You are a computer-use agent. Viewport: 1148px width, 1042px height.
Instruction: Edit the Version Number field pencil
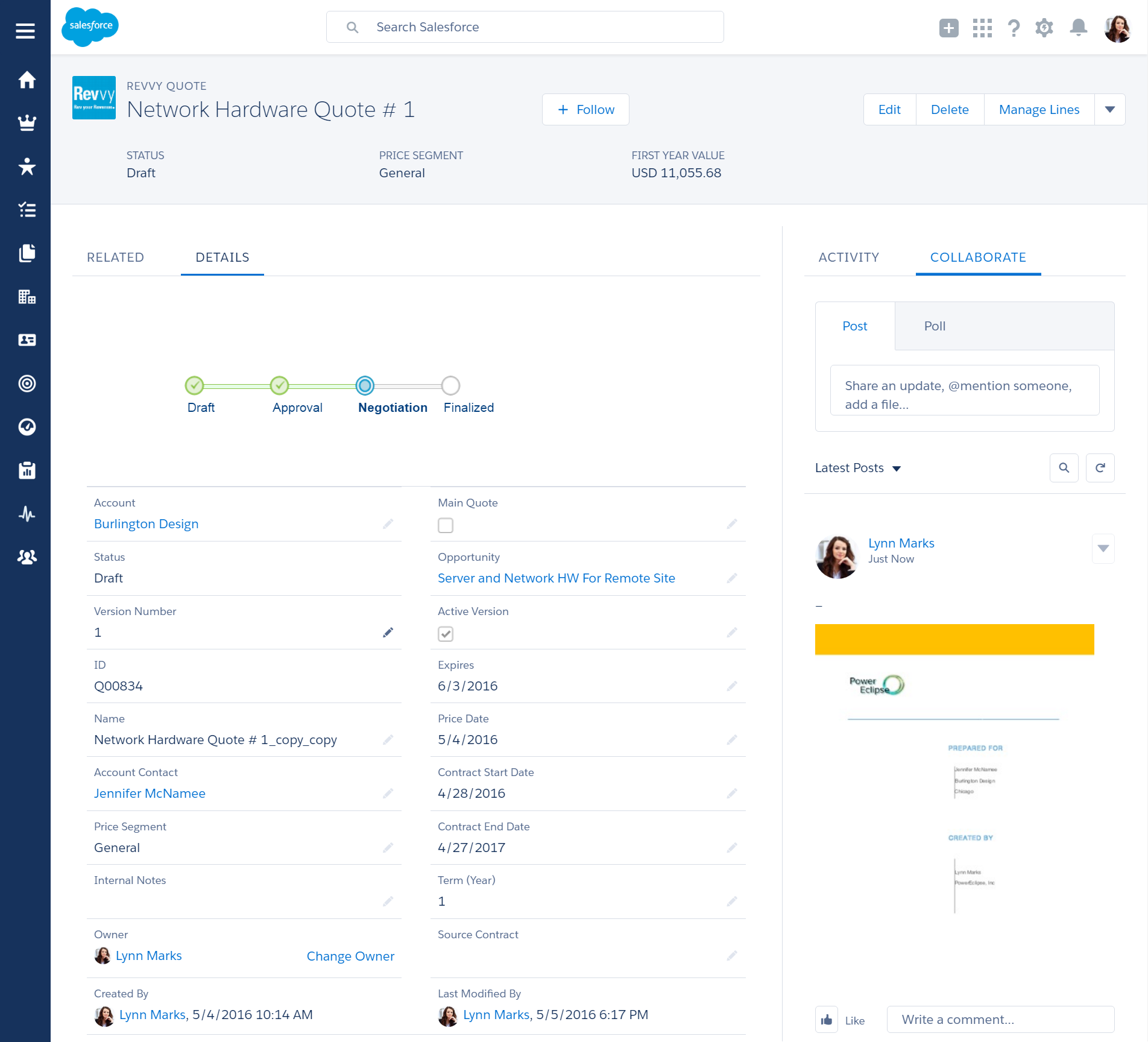[388, 632]
